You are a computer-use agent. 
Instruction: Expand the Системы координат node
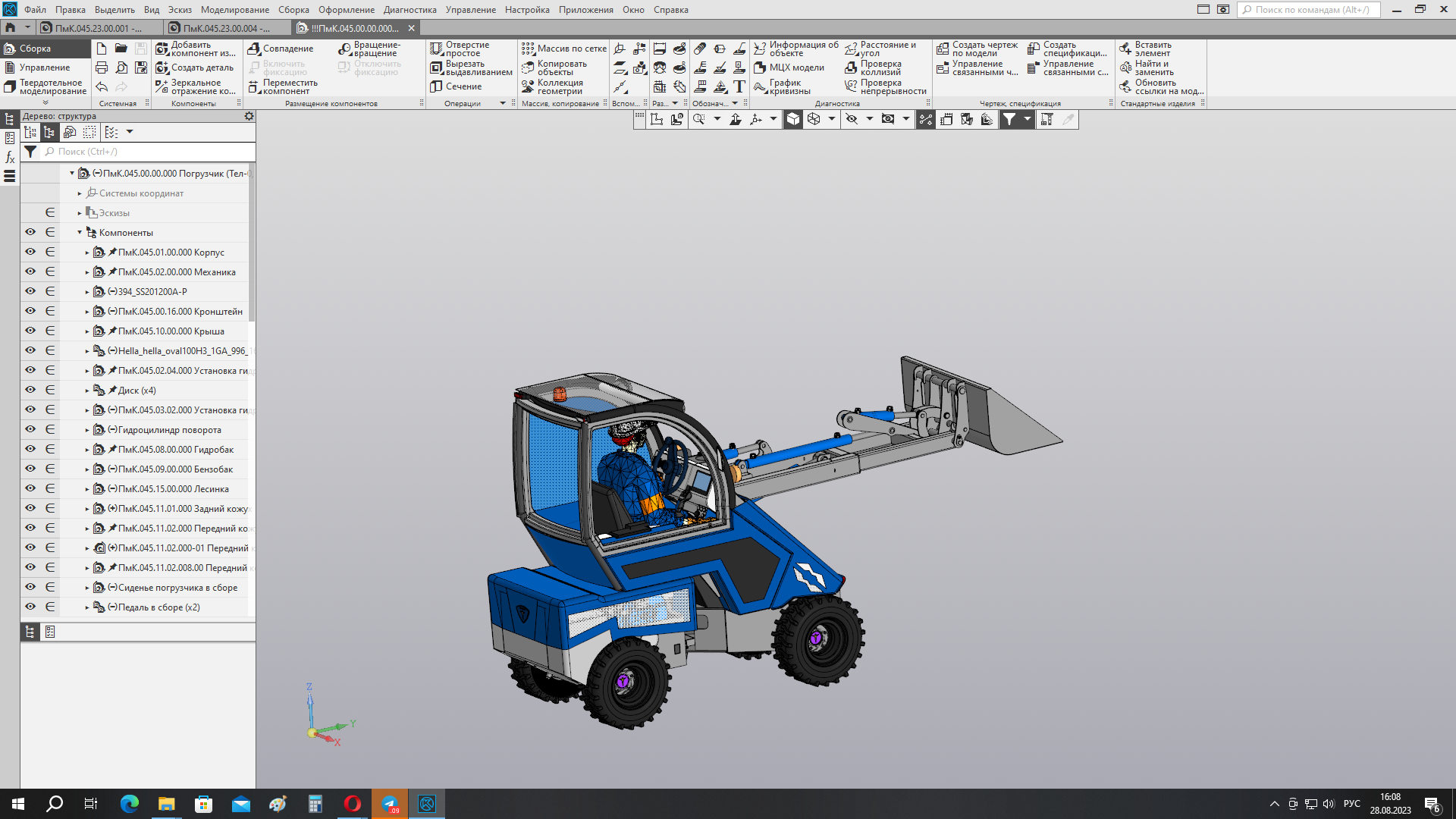(80, 193)
